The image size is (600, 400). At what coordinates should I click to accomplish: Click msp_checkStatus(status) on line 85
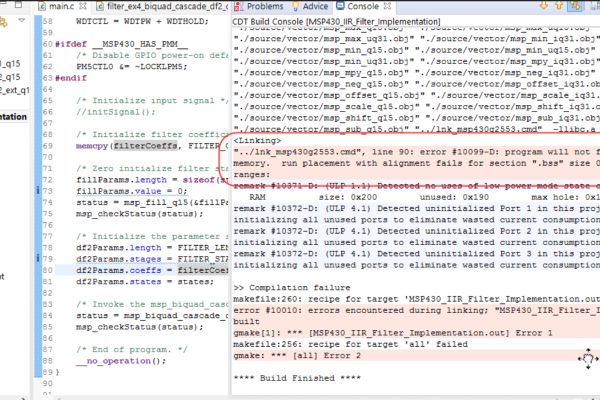tap(140, 327)
